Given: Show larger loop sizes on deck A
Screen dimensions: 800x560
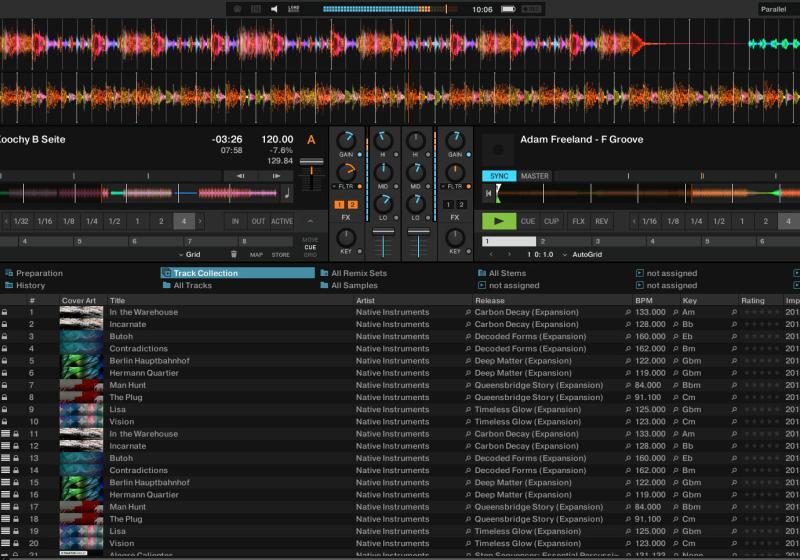Looking at the screenshot, I should 200,221.
